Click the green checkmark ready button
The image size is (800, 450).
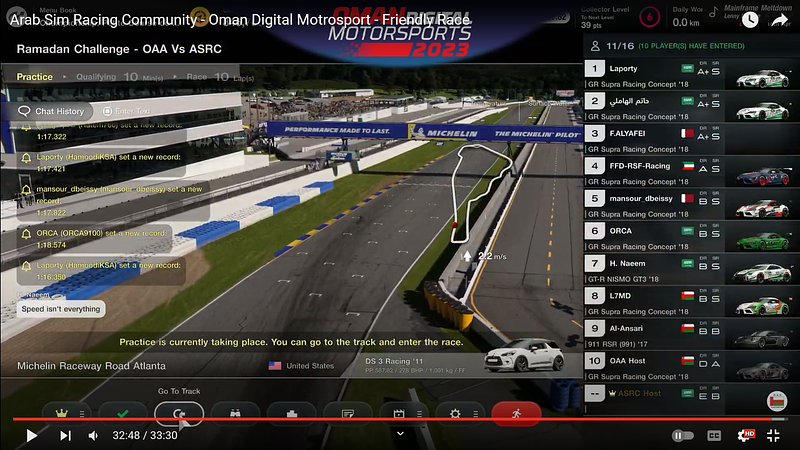point(122,414)
